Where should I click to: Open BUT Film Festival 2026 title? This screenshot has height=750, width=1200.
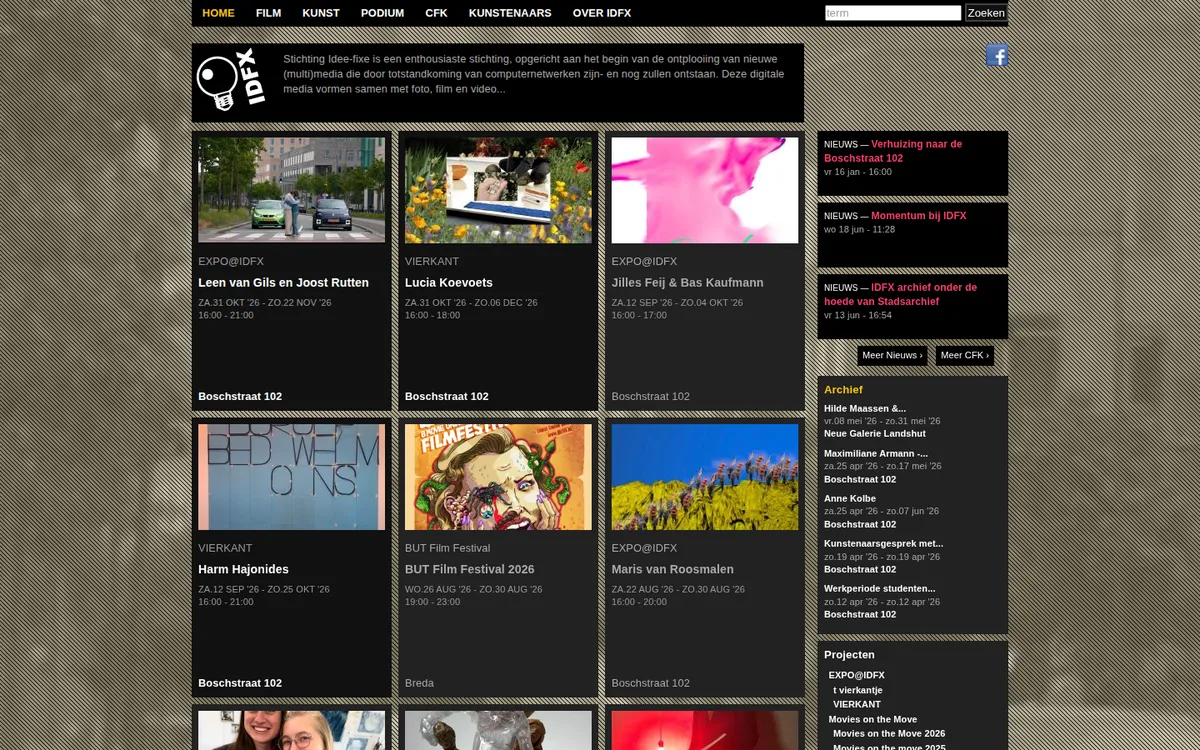470,570
